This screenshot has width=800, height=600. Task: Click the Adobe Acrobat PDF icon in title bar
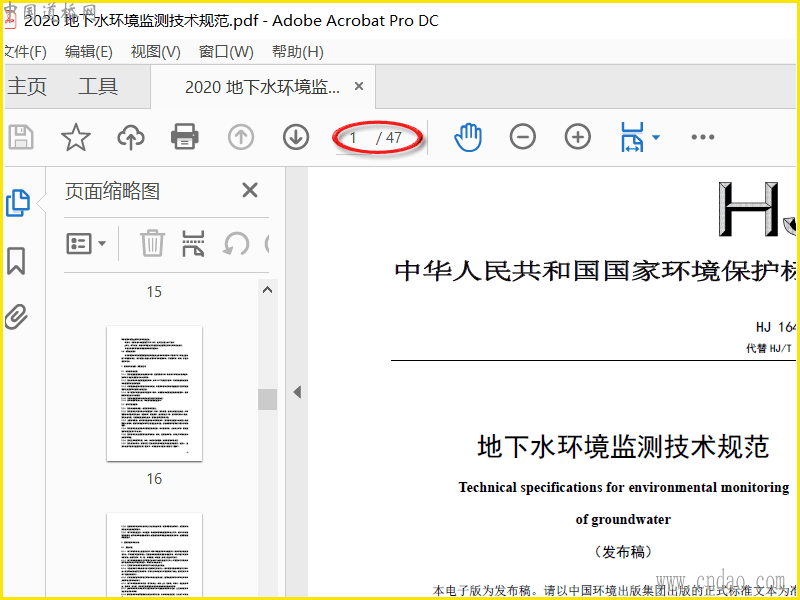click(11, 21)
